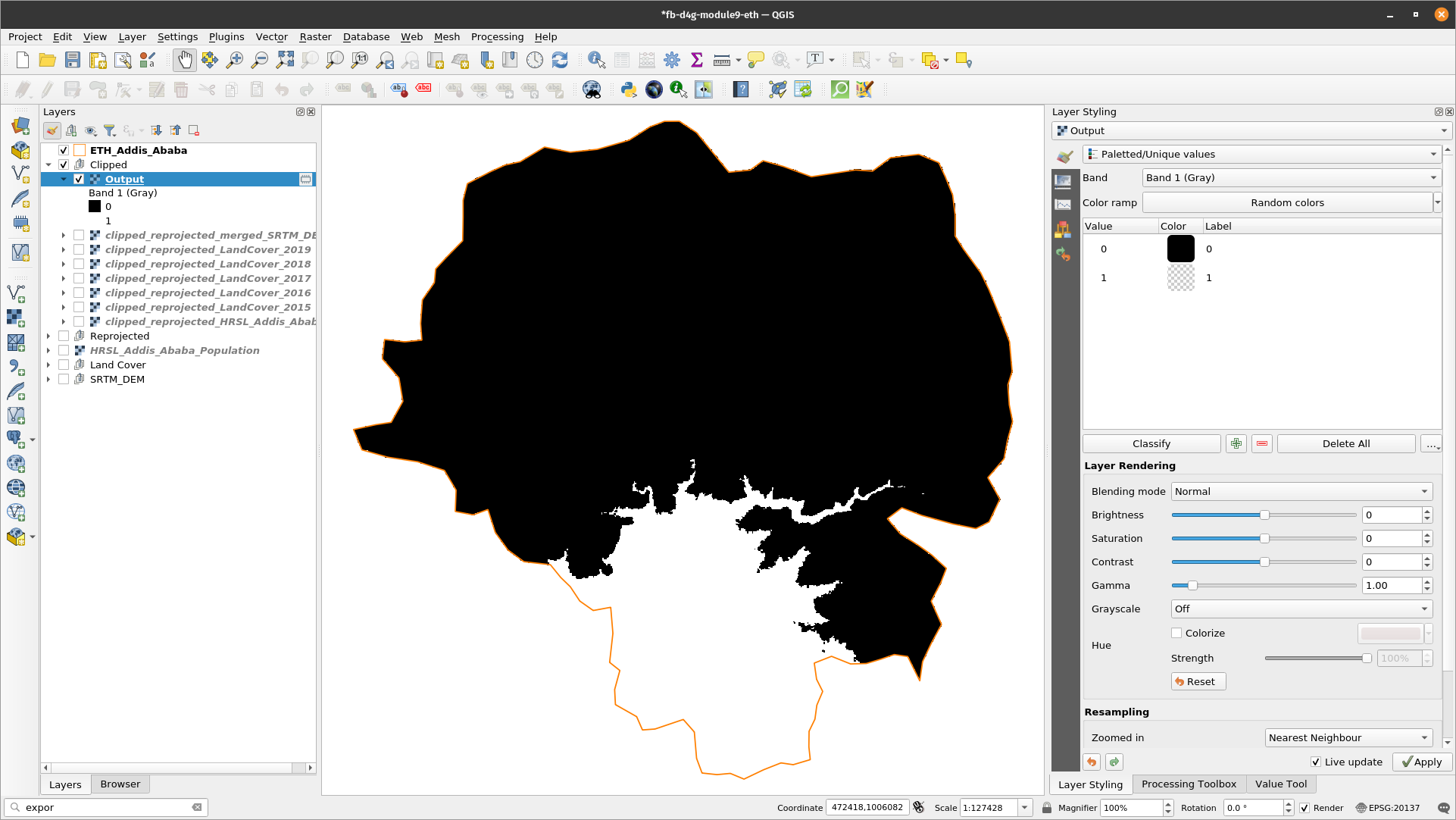Open the Processing Toolbox gear icon
Screen dimensions: 1456x820
[x=672, y=61]
